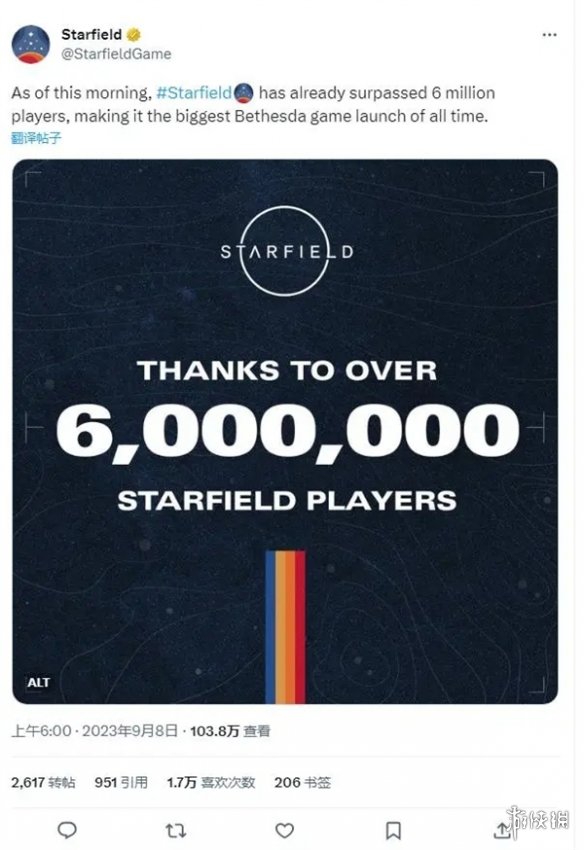584x850 pixels.
Task: Repost using the retweet arrows icon
Action: [x=176, y=830]
